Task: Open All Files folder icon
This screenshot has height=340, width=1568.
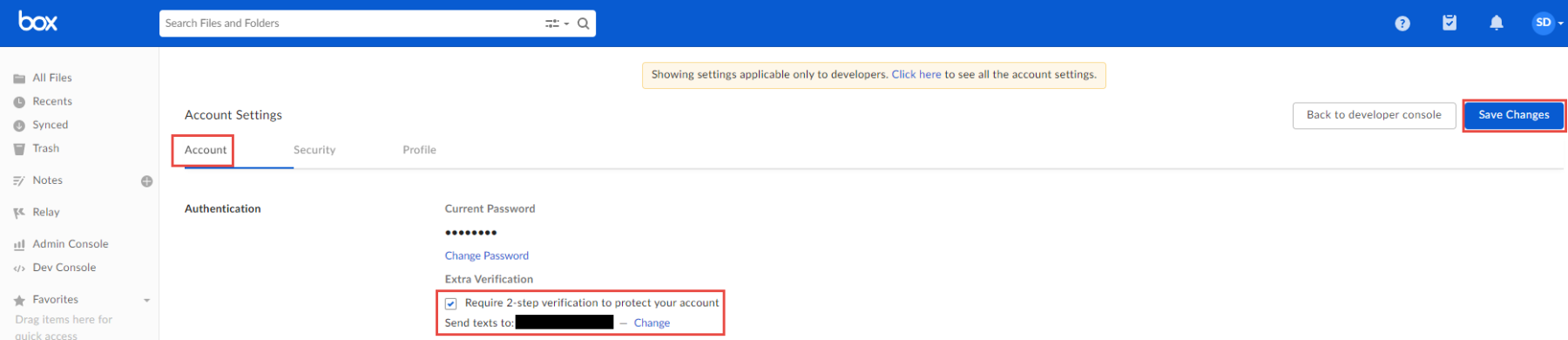Action: 19,78
